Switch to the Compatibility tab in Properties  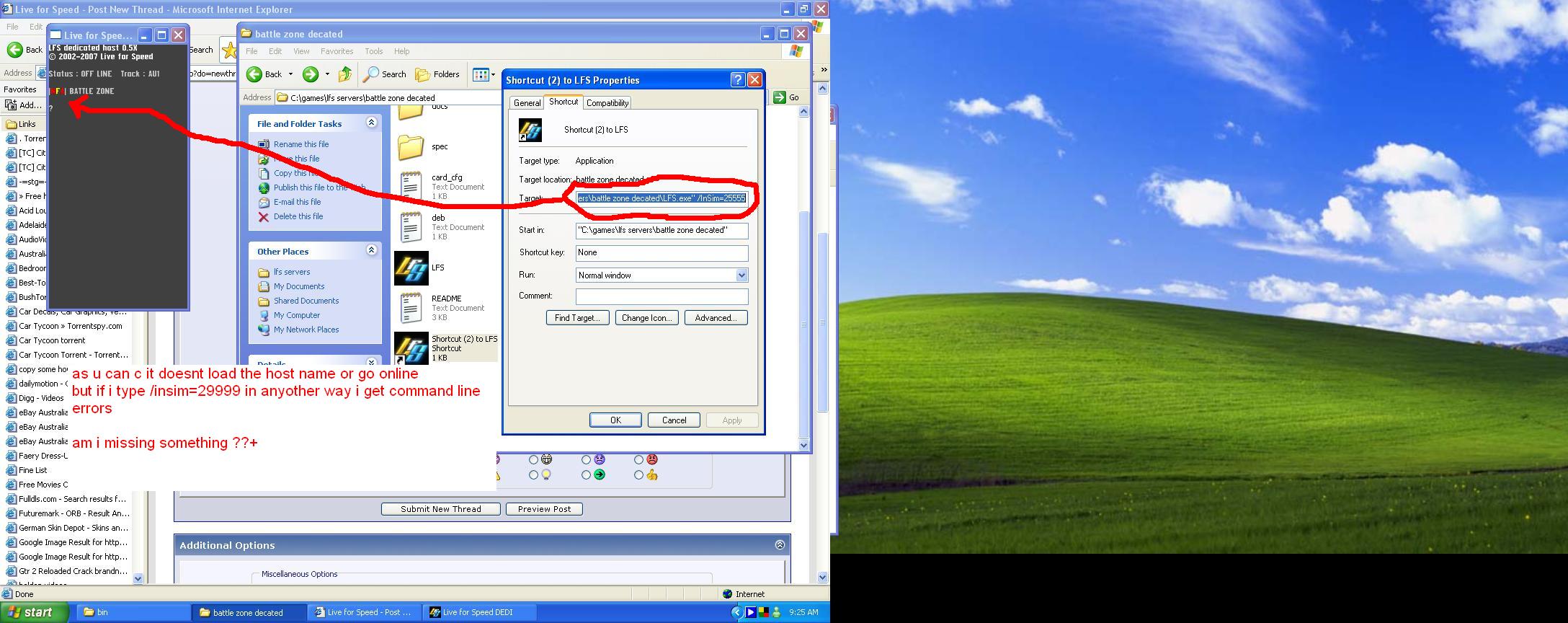pyautogui.click(x=607, y=103)
